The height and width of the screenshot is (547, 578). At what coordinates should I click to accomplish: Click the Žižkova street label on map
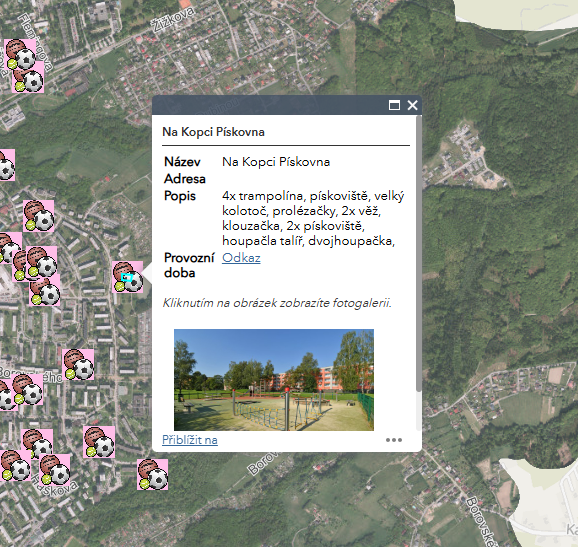point(173,20)
